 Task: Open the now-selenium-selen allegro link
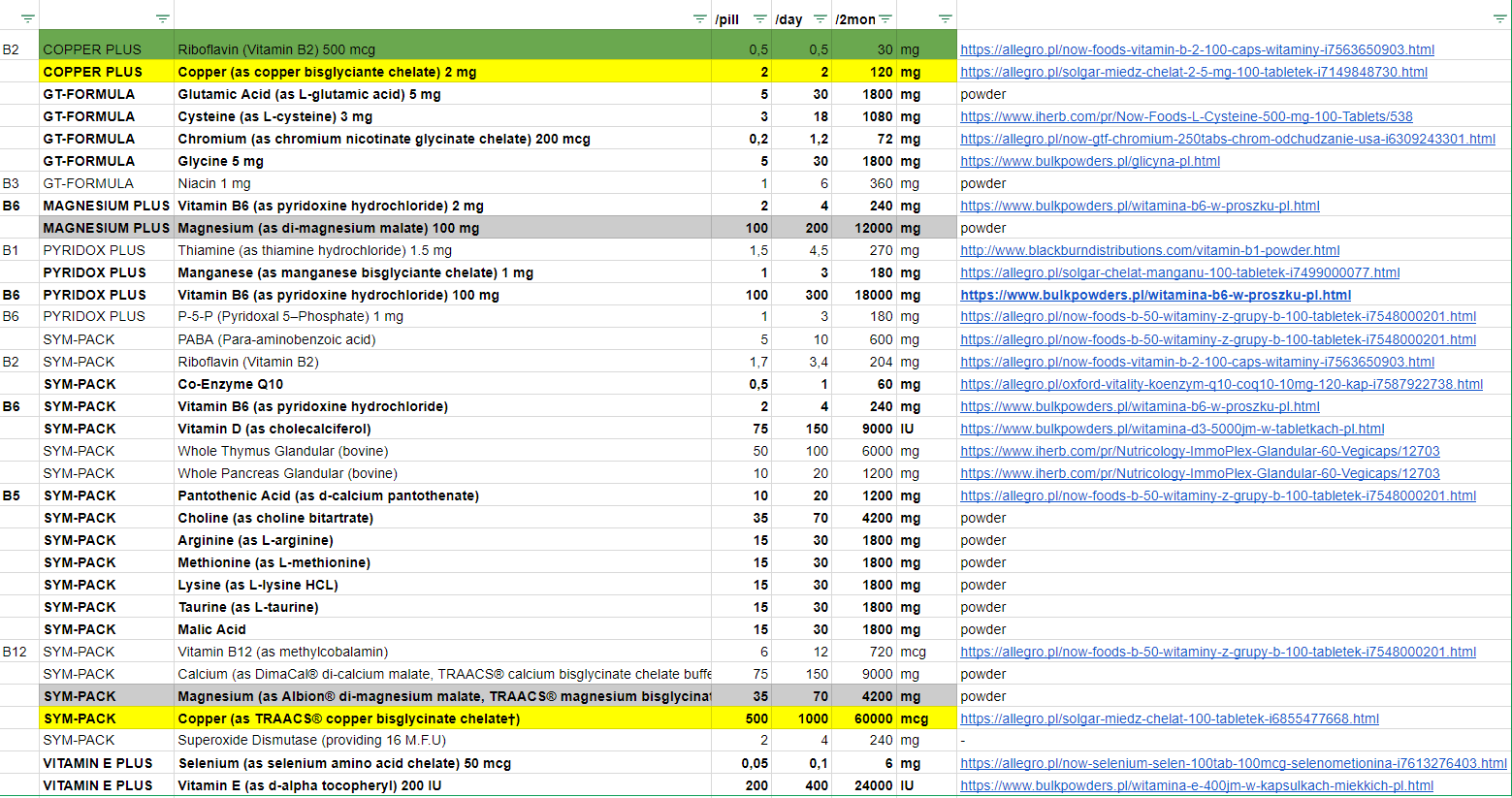click(1234, 763)
